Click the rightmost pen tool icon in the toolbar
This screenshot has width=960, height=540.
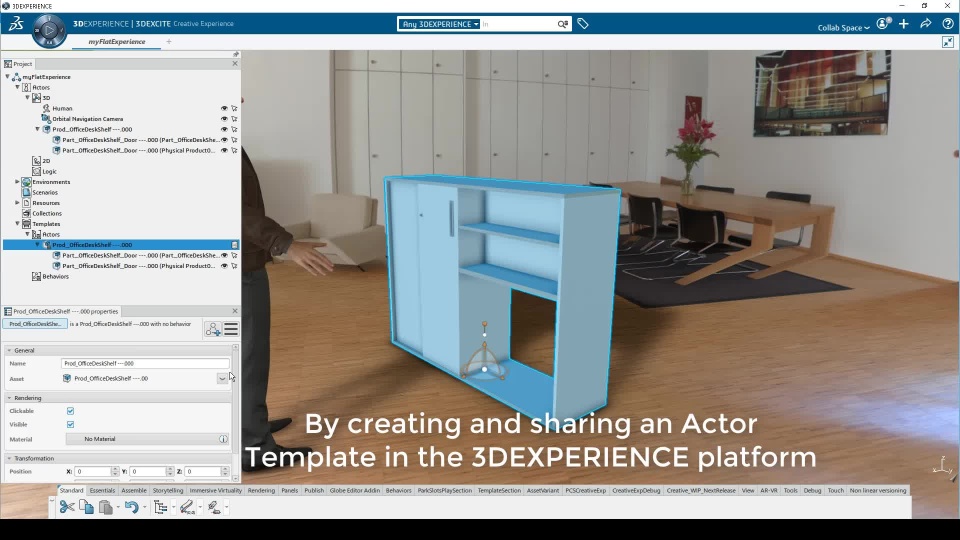[x=214, y=507]
